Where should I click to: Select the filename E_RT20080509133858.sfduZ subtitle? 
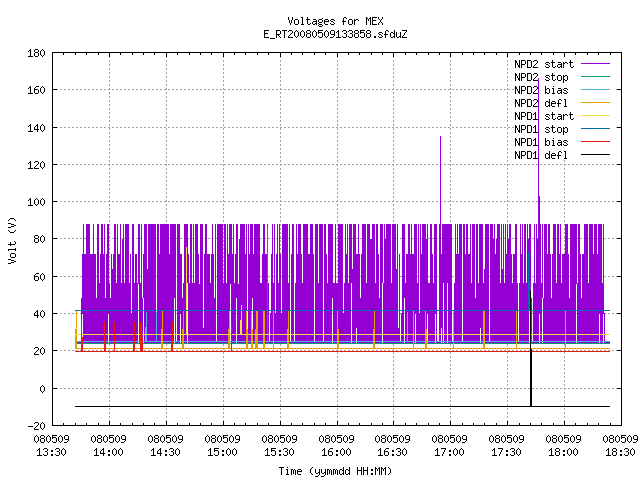(x=335, y=34)
